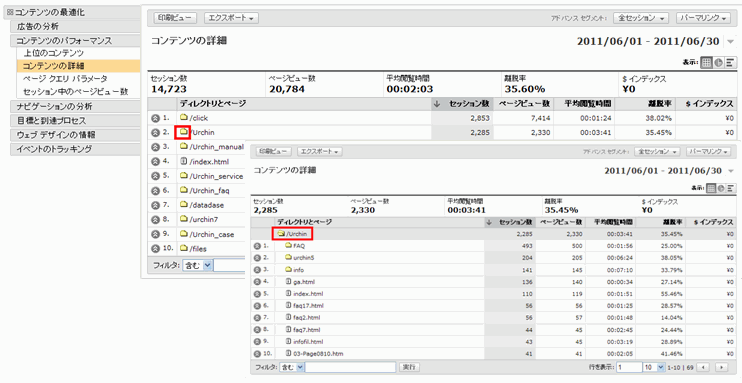Click the row icon beside 03-Page0810.htm
The height and width of the screenshot is (383, 742).
coord(257,354)
